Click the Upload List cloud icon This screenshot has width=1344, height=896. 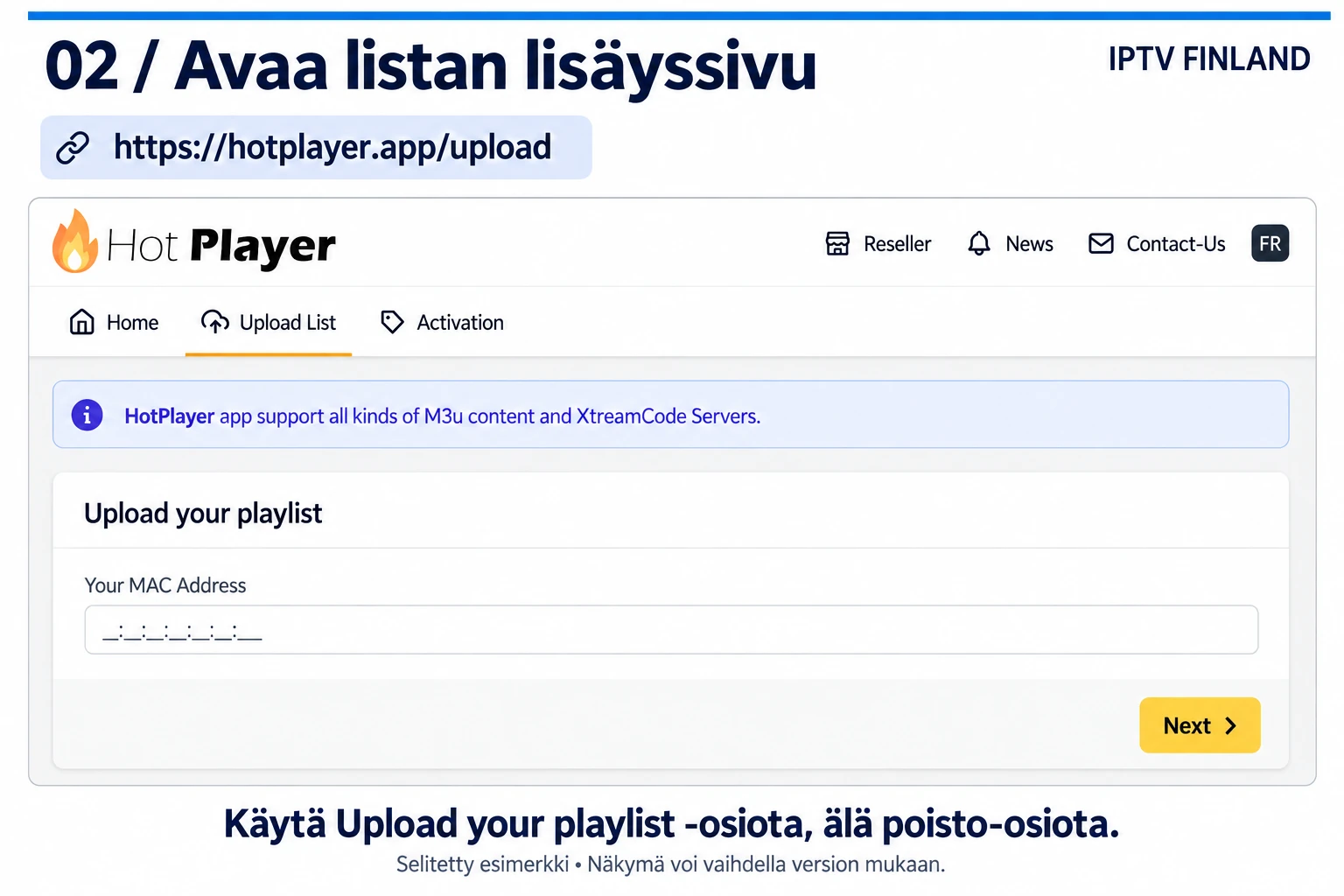(x=214, y=322)
